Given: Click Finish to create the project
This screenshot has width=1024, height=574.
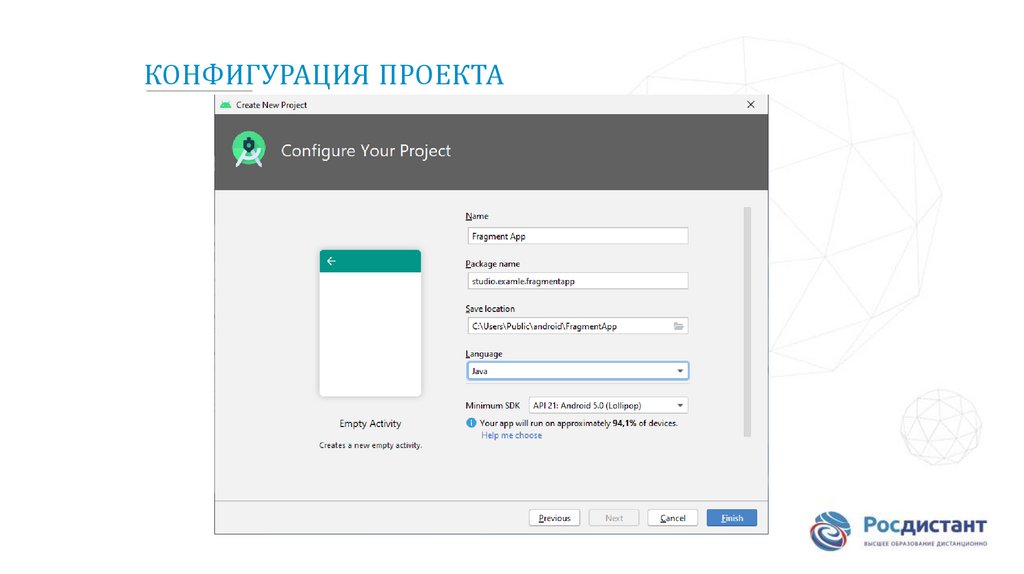Looking at the screenshot, I should click(x=731, y=518).
